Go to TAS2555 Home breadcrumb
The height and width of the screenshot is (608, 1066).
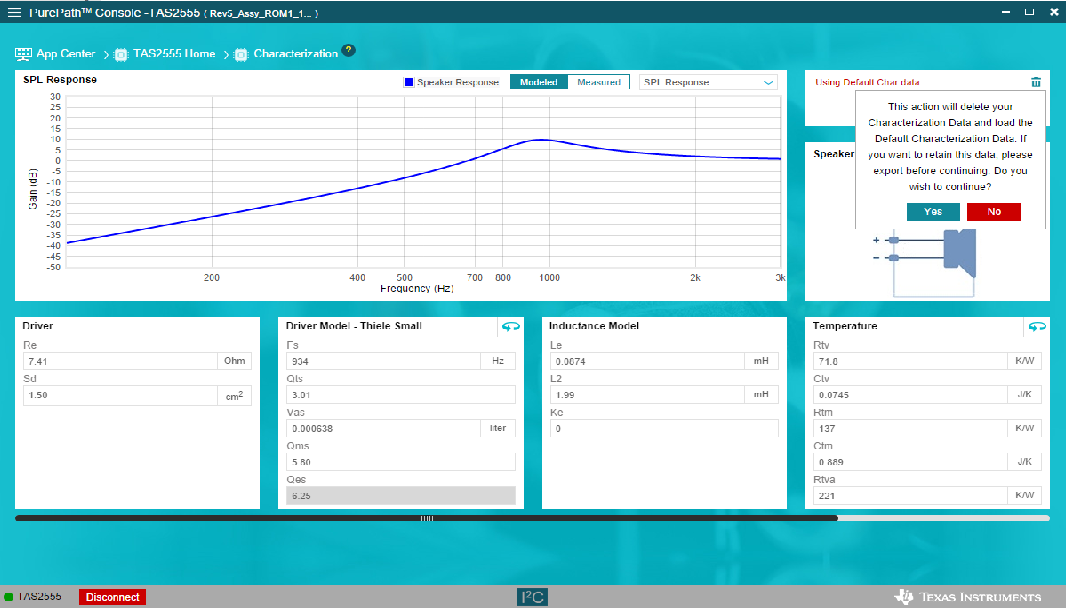point(174,54)
